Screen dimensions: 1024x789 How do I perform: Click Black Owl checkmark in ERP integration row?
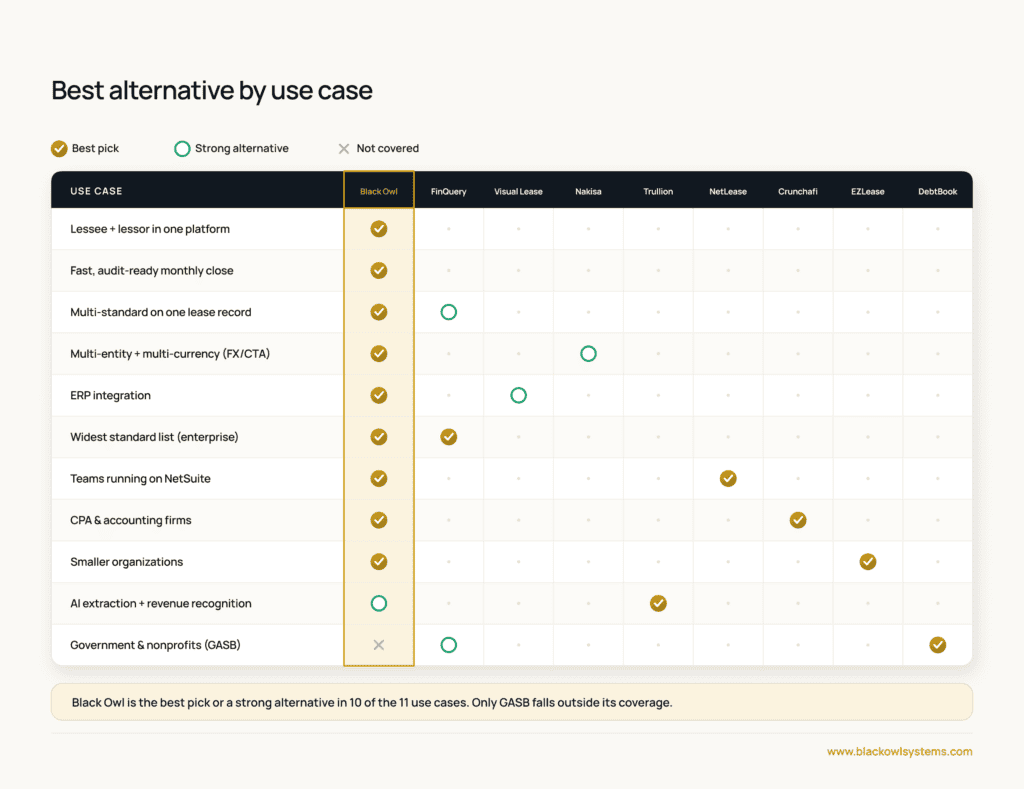[379, 395]
